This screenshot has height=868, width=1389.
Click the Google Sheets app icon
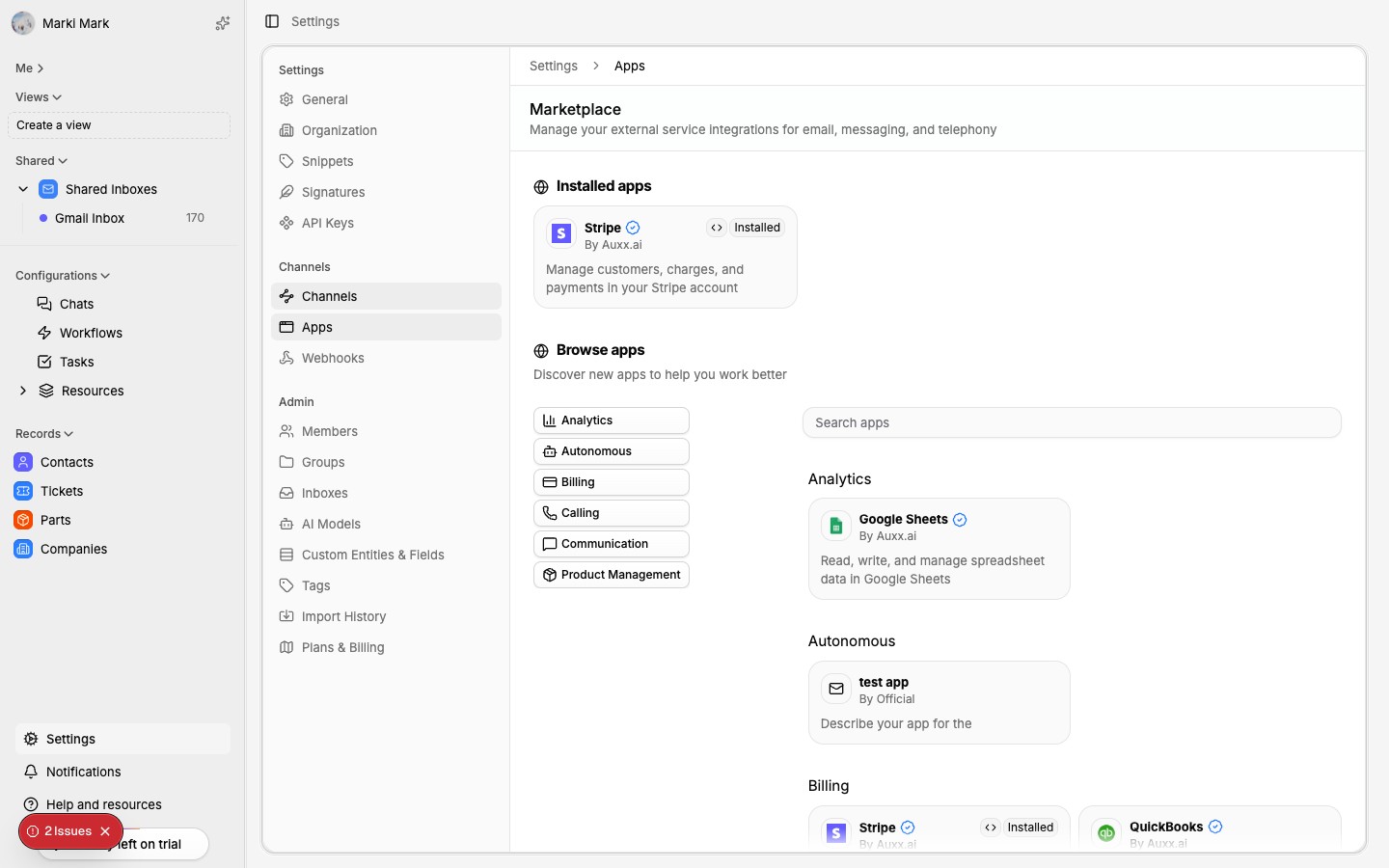point(836,526)
